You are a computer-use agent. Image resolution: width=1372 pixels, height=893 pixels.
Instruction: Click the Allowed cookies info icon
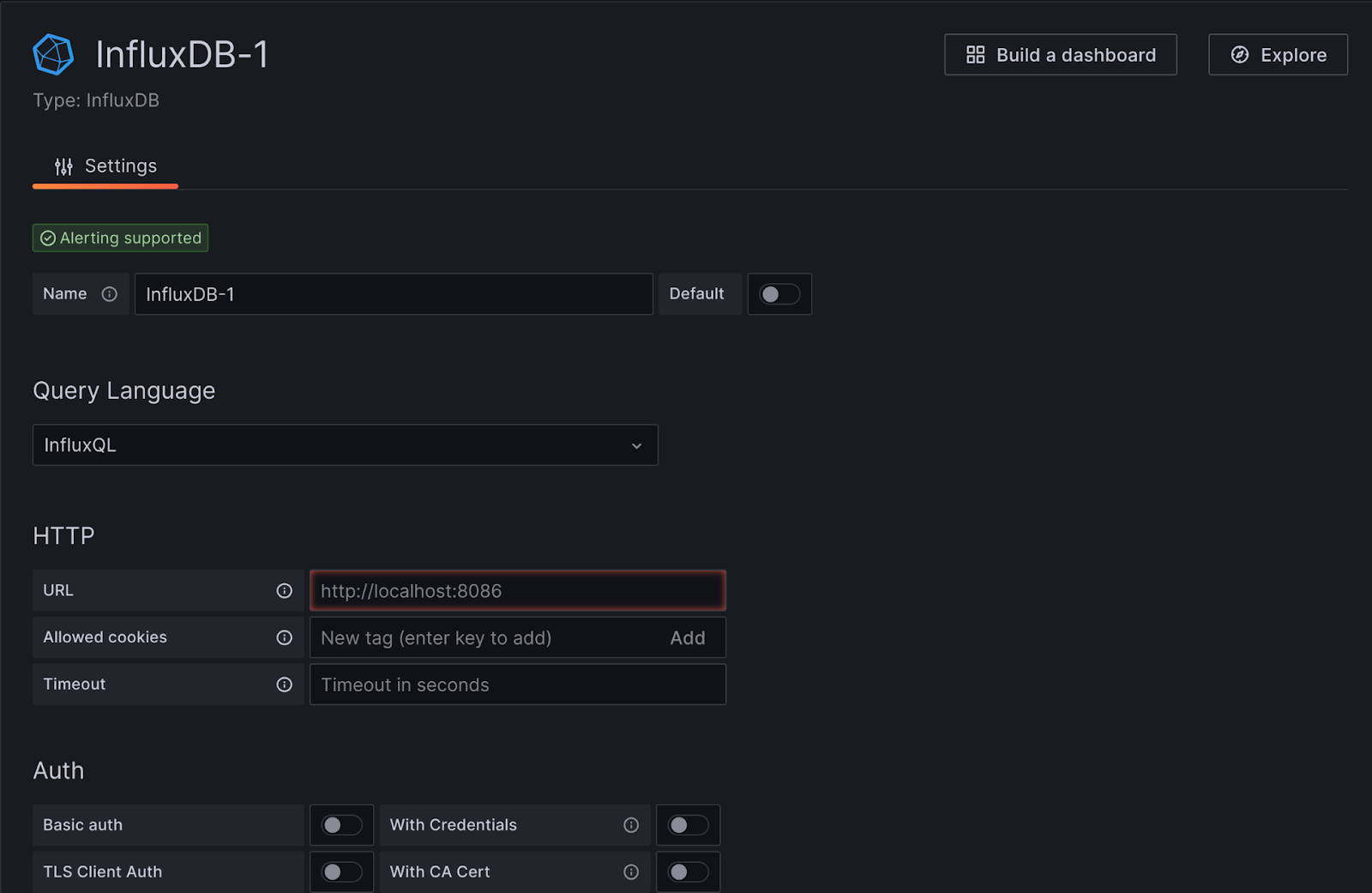point(285,637)
